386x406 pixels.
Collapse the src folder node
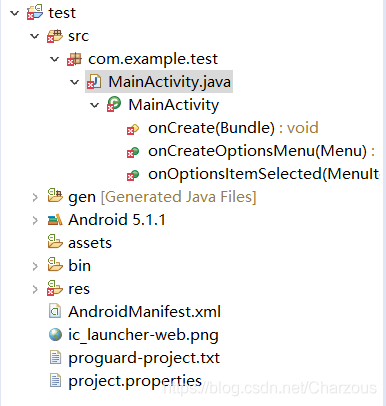(35, 36)
